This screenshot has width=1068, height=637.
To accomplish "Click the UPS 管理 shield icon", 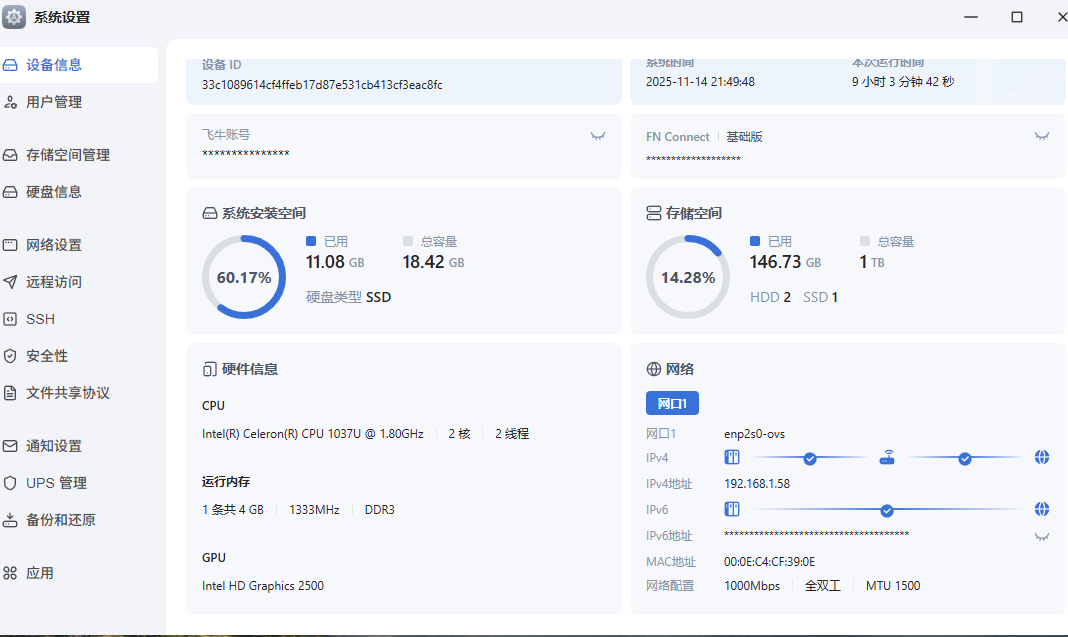I will pos(10,482).
